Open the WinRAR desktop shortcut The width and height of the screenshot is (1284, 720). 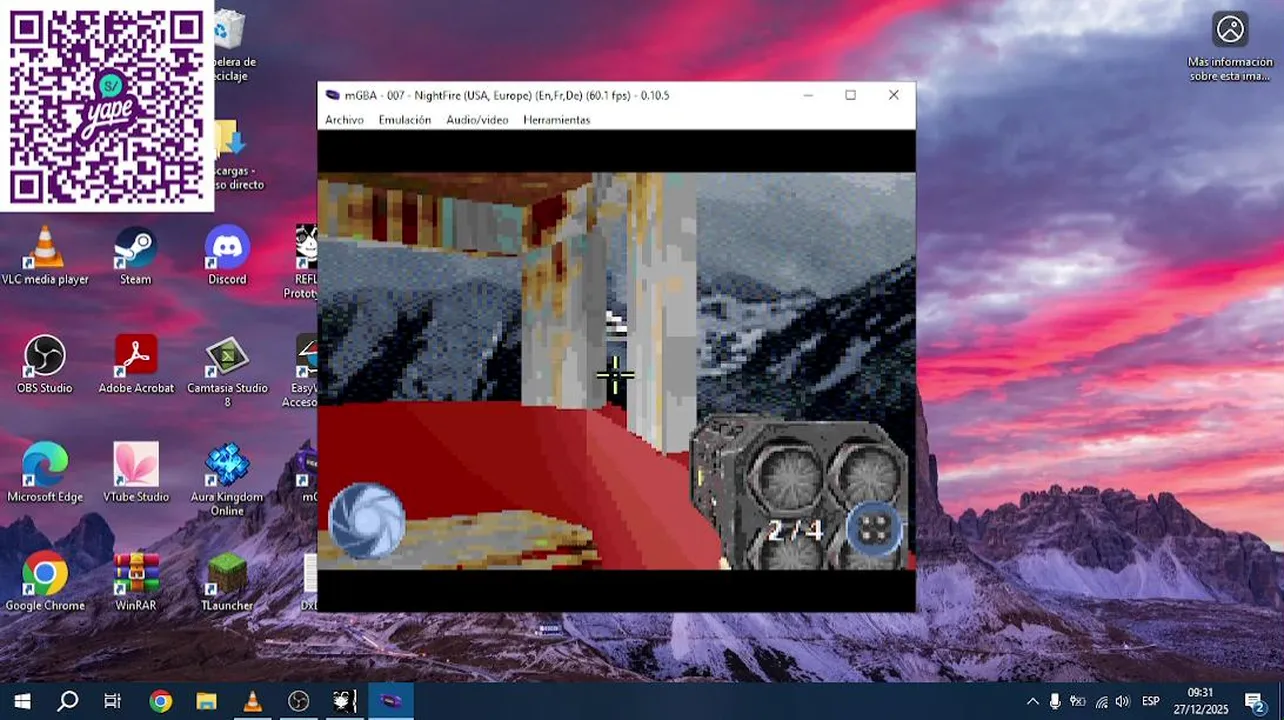click(x=136, y=581)
